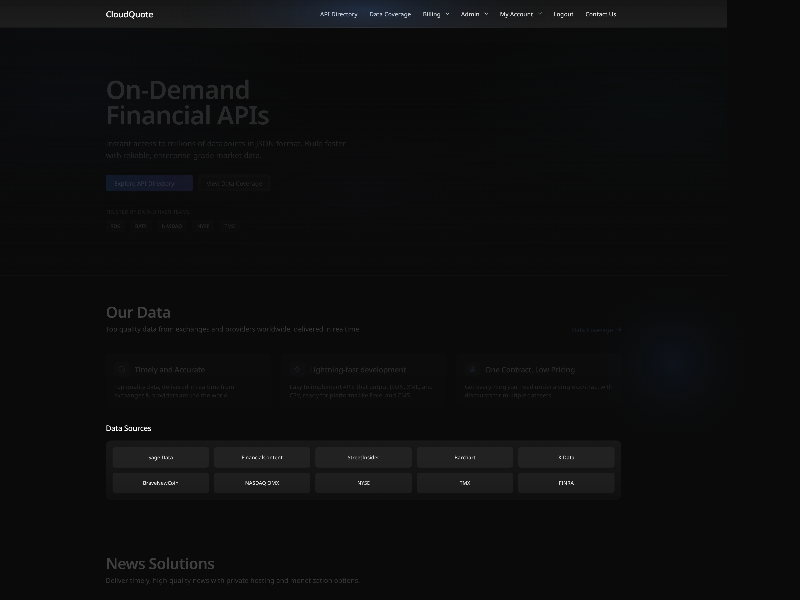This screenshot has height=600, width=800.
Task: Click the CloudQuote logo in the header
Action: 127,14
